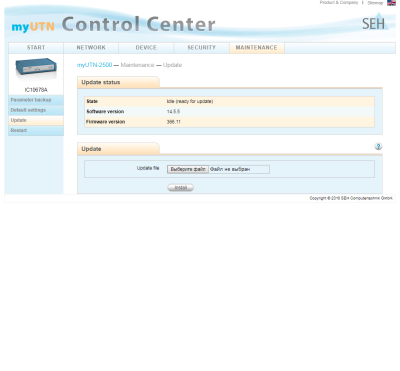Open the Product & Company link
The image size is (400, 371).
point(339,2)
